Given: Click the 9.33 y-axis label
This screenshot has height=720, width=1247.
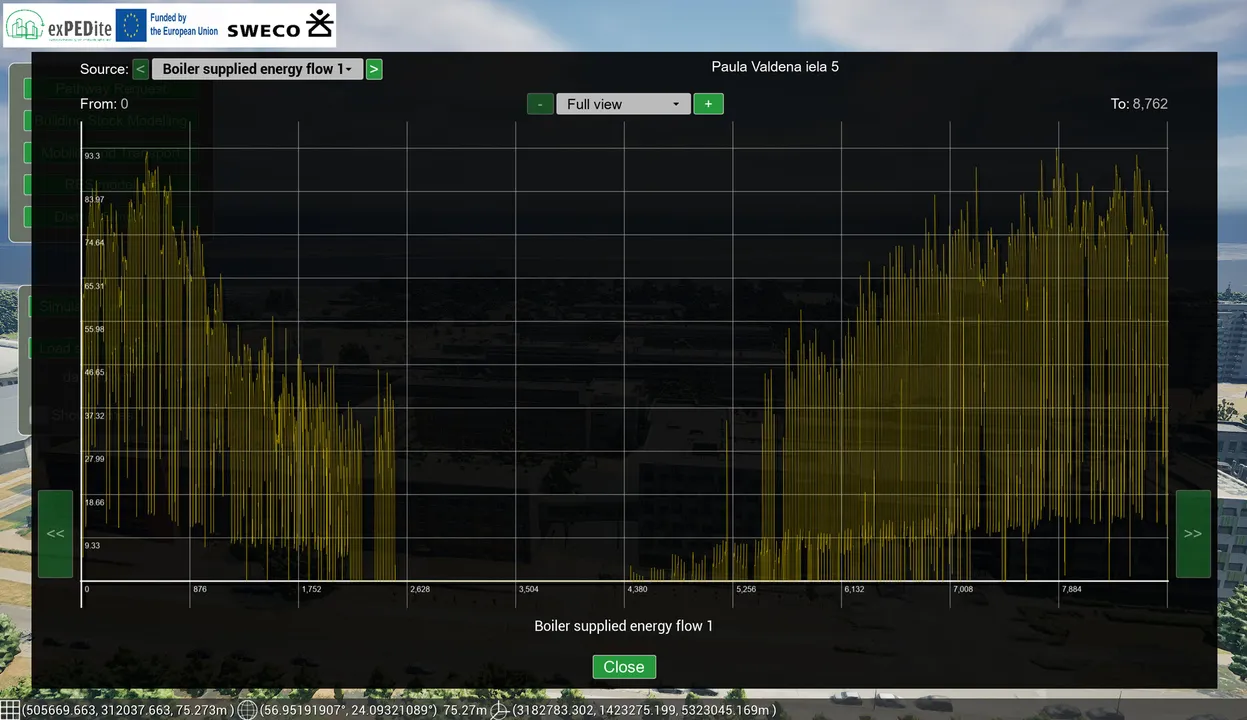Looking at the screenshot, I should click(92, 546).
